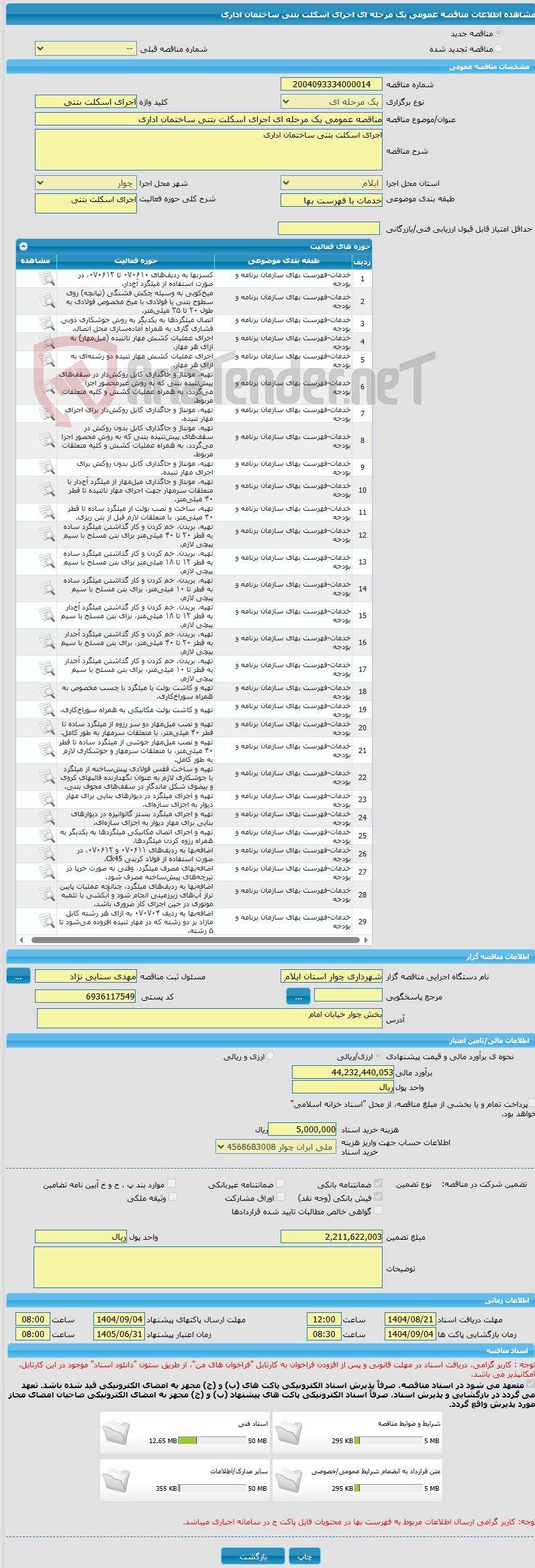This screenshot has width=535, height=1568.
Task: Click the horizontal scrollbar under activity table
Action: coord(195,940)
